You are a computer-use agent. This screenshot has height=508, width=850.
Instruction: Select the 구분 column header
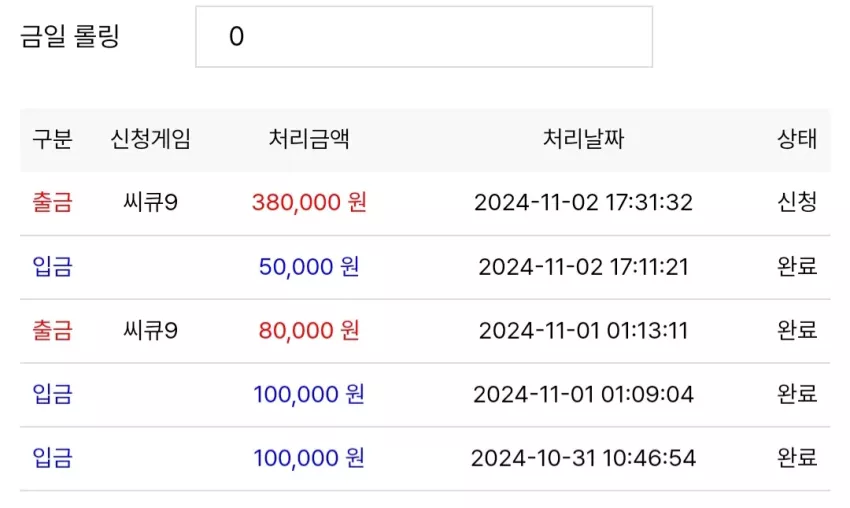[52, 139]
